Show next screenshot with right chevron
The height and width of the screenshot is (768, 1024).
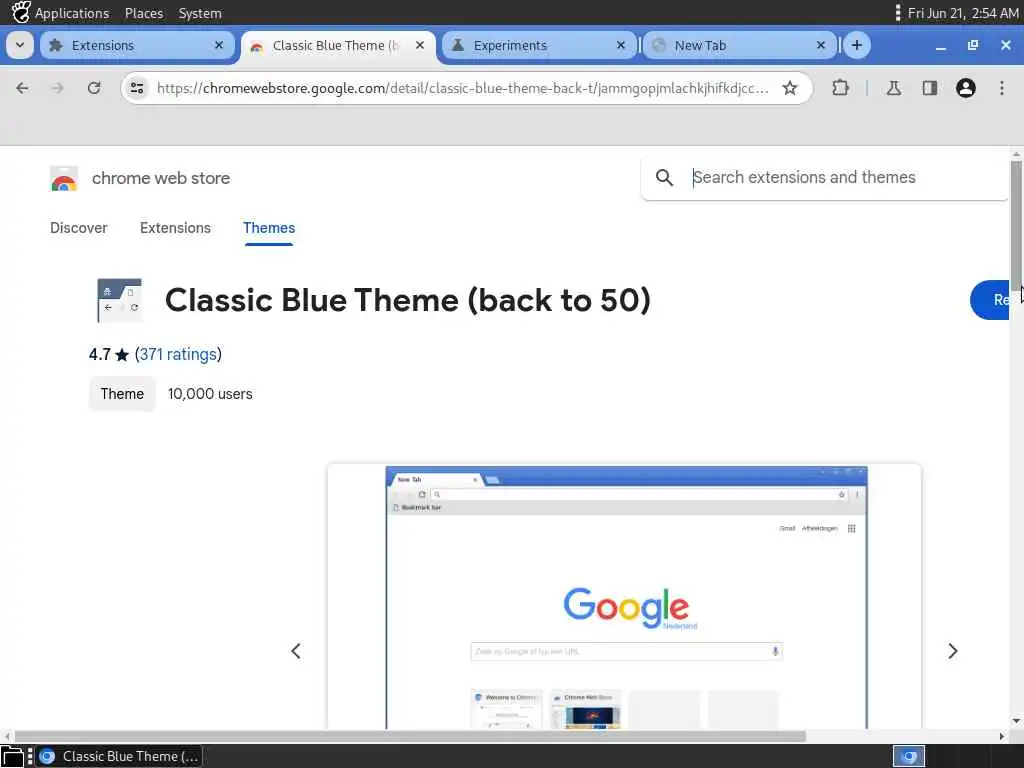coord(953,651)
